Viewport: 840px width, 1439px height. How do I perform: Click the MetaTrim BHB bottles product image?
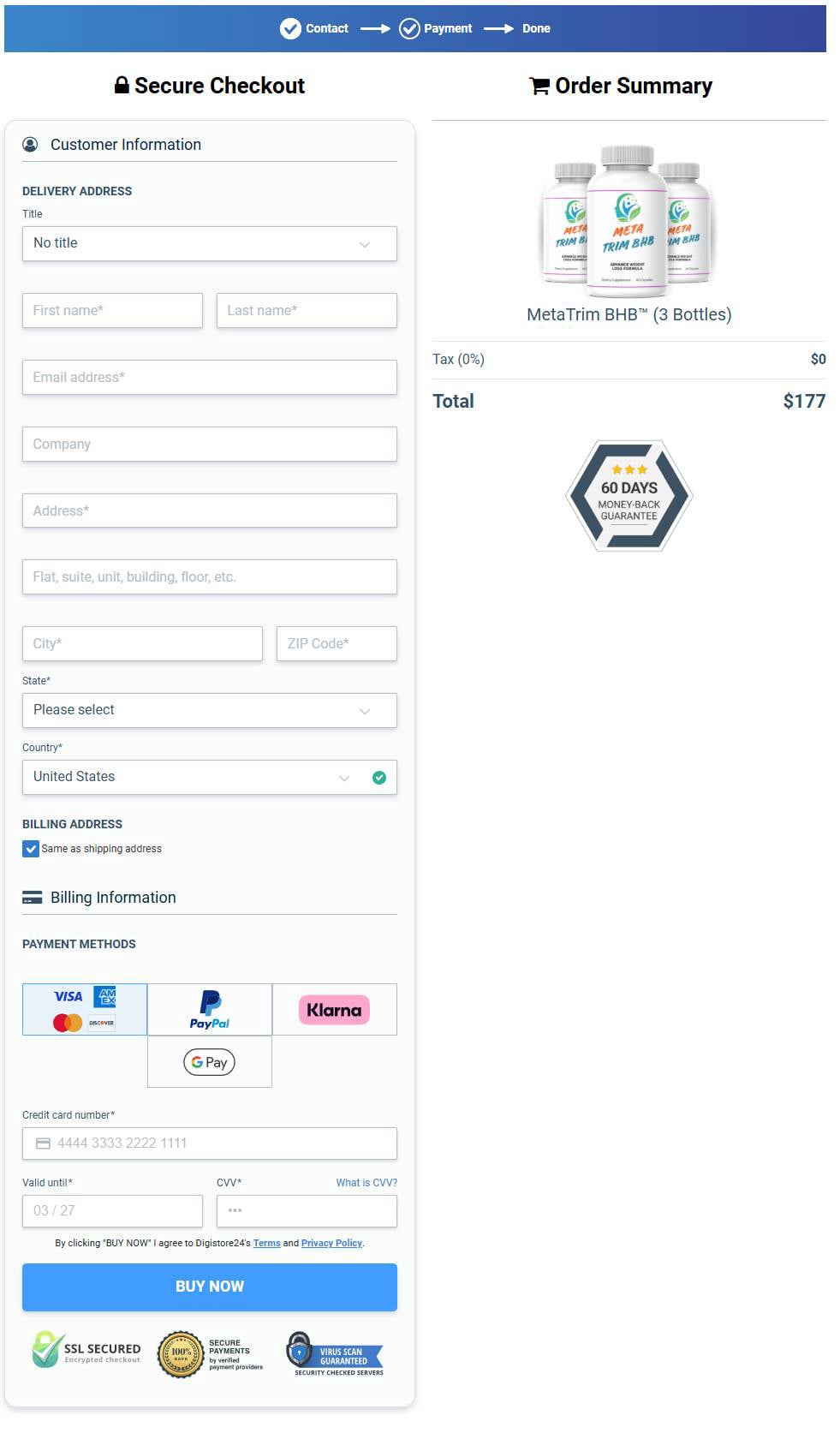[x=629, y=218]
